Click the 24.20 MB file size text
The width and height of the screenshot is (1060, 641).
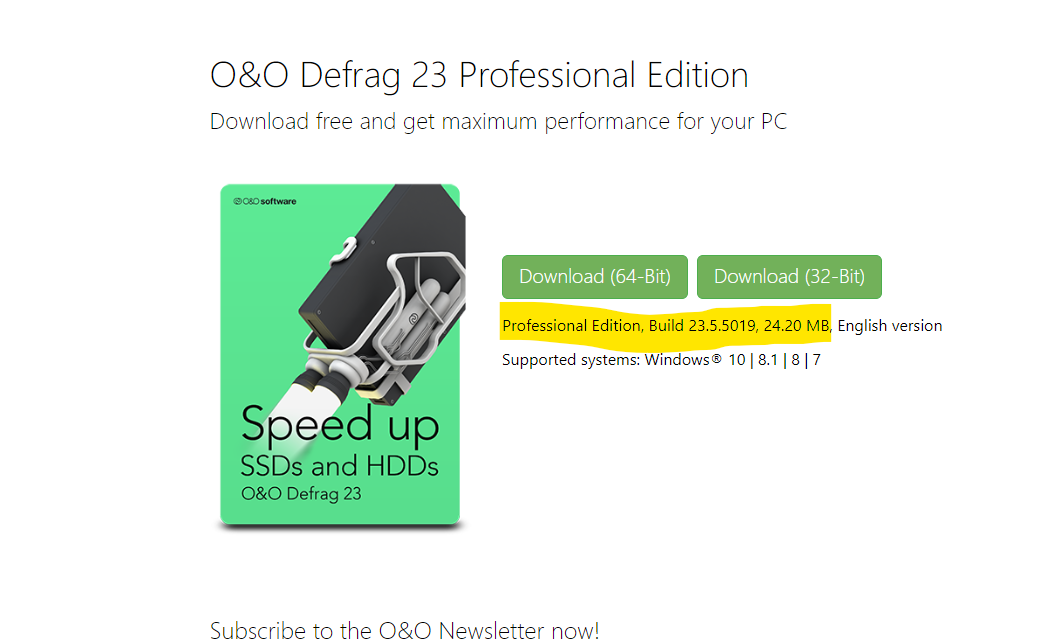tap(797, 326)
